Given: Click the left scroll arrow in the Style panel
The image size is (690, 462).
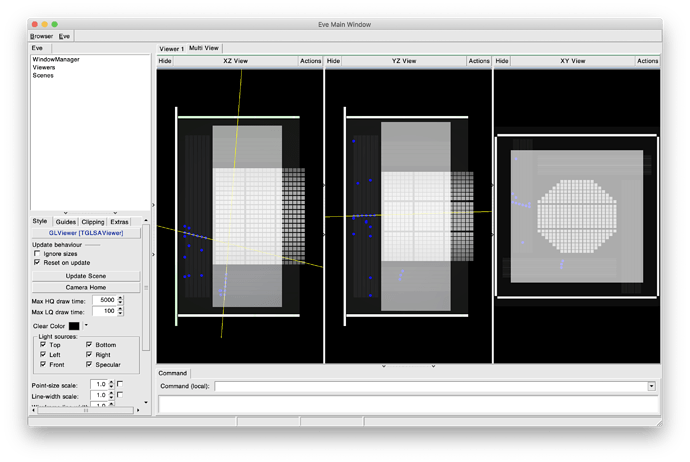Looking at the screenshot, I should pos(34,410).
